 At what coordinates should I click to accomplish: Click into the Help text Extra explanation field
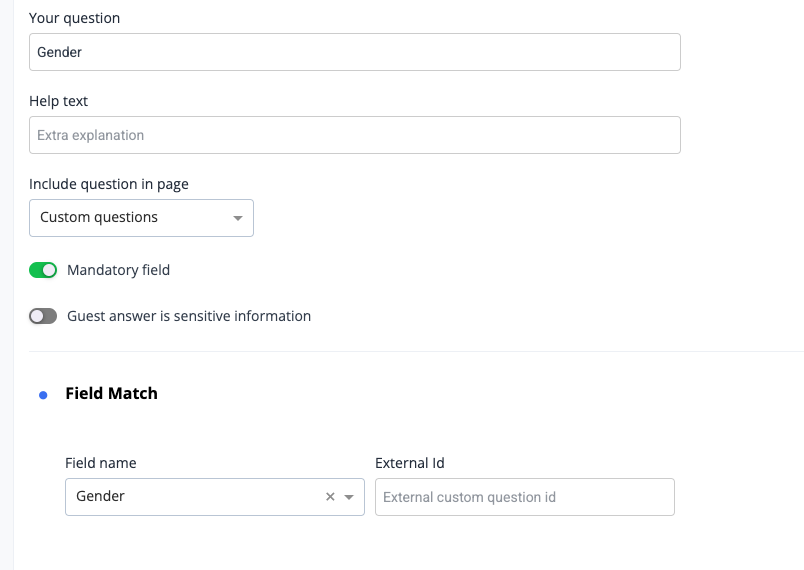355,135
